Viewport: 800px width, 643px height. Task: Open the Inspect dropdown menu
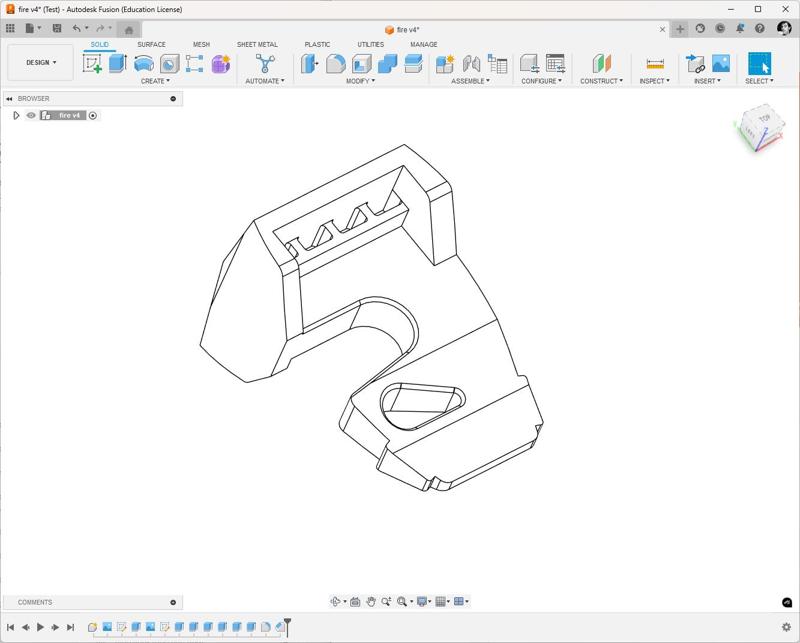(655, 81)
